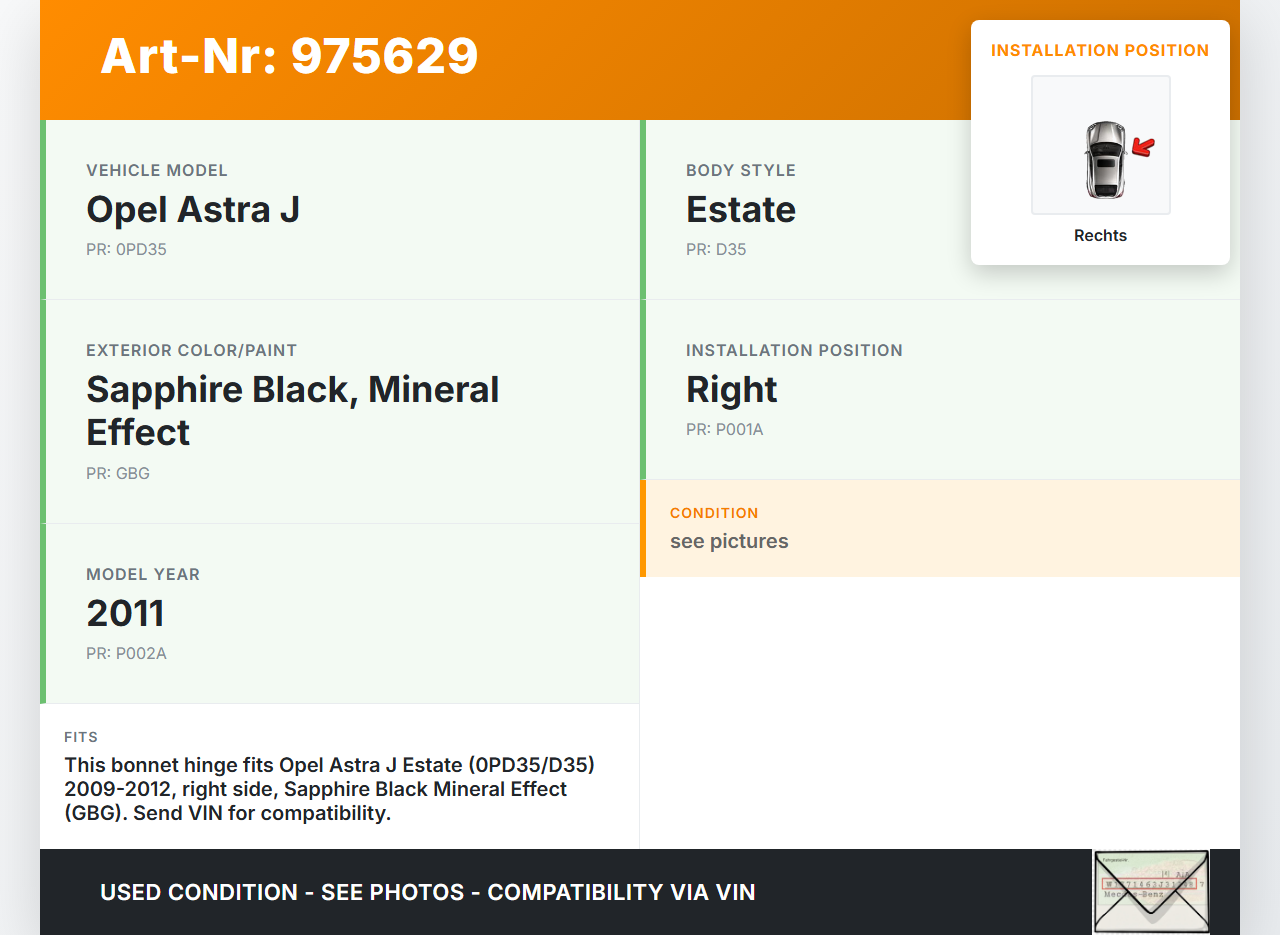This screenshot has height=935, width=1280.
Task: Click the 'see pictures' condition text
Action: pyautogui.click(x=729, y=541)
